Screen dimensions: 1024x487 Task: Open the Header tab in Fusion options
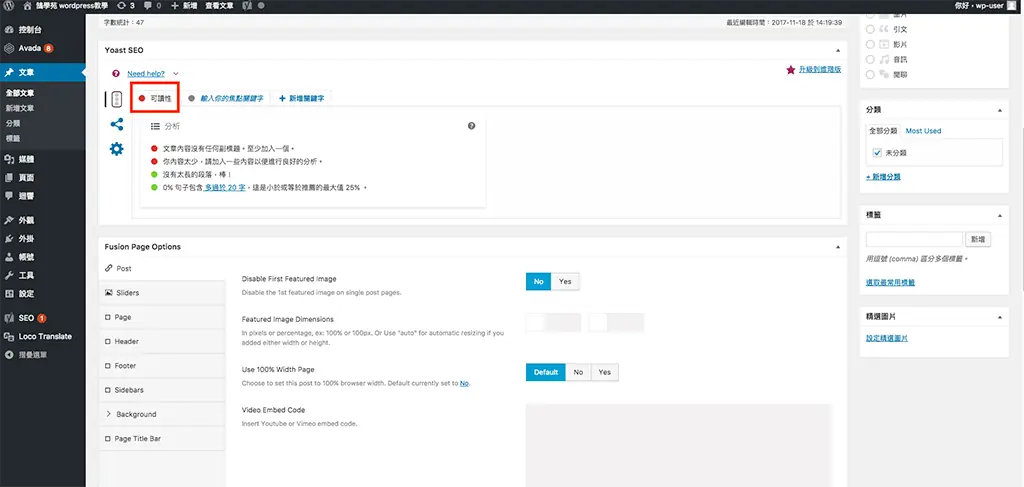[162, 341]
